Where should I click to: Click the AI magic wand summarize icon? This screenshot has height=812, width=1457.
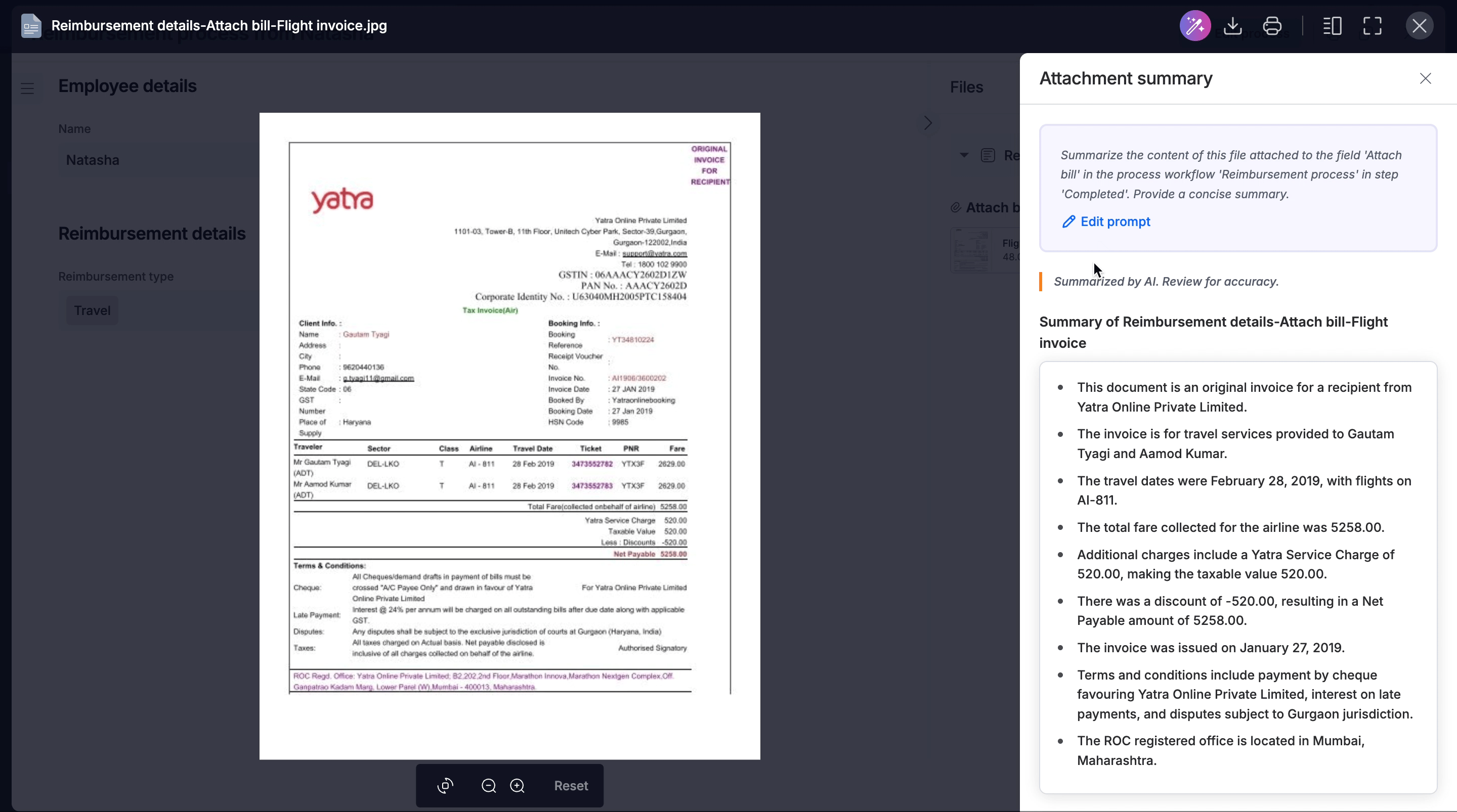click(x=1194, y=26)
